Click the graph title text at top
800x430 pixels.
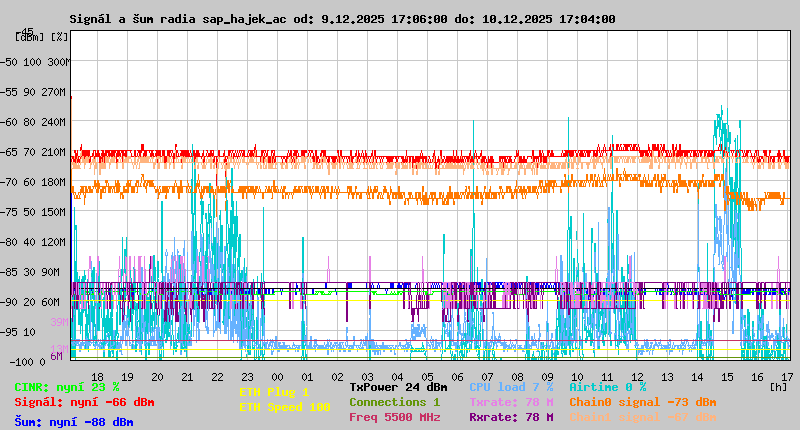coord(342,19)
